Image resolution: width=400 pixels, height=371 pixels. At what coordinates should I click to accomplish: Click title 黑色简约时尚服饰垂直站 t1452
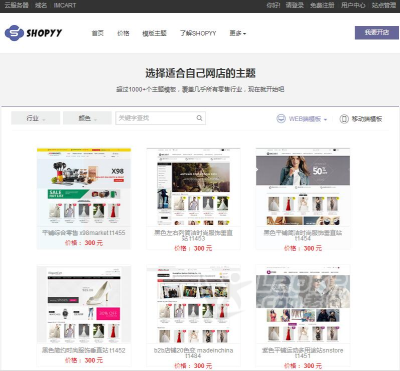[84, 350]
